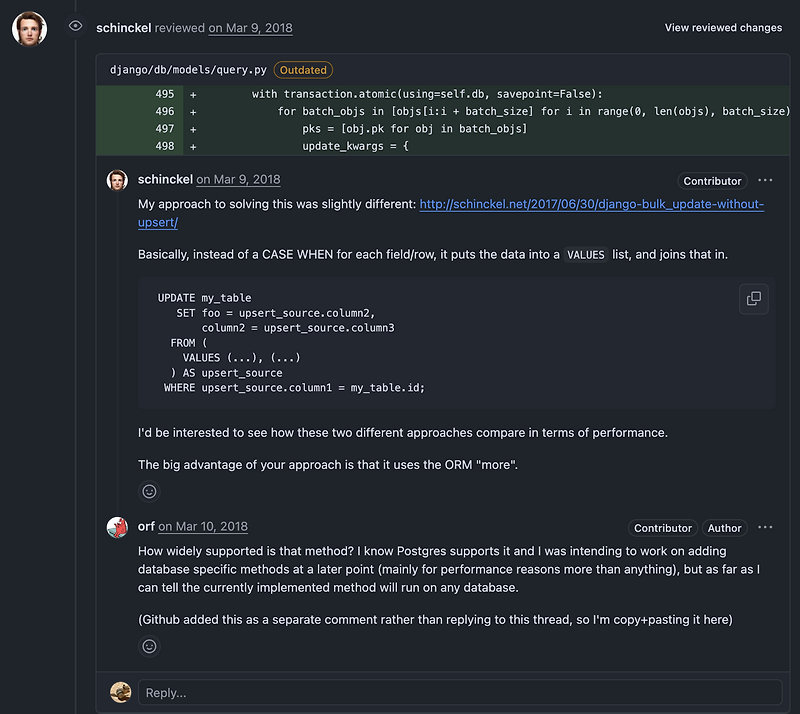Add emoji reaction to schinckel's comment
800x714 pixels.
150,491
